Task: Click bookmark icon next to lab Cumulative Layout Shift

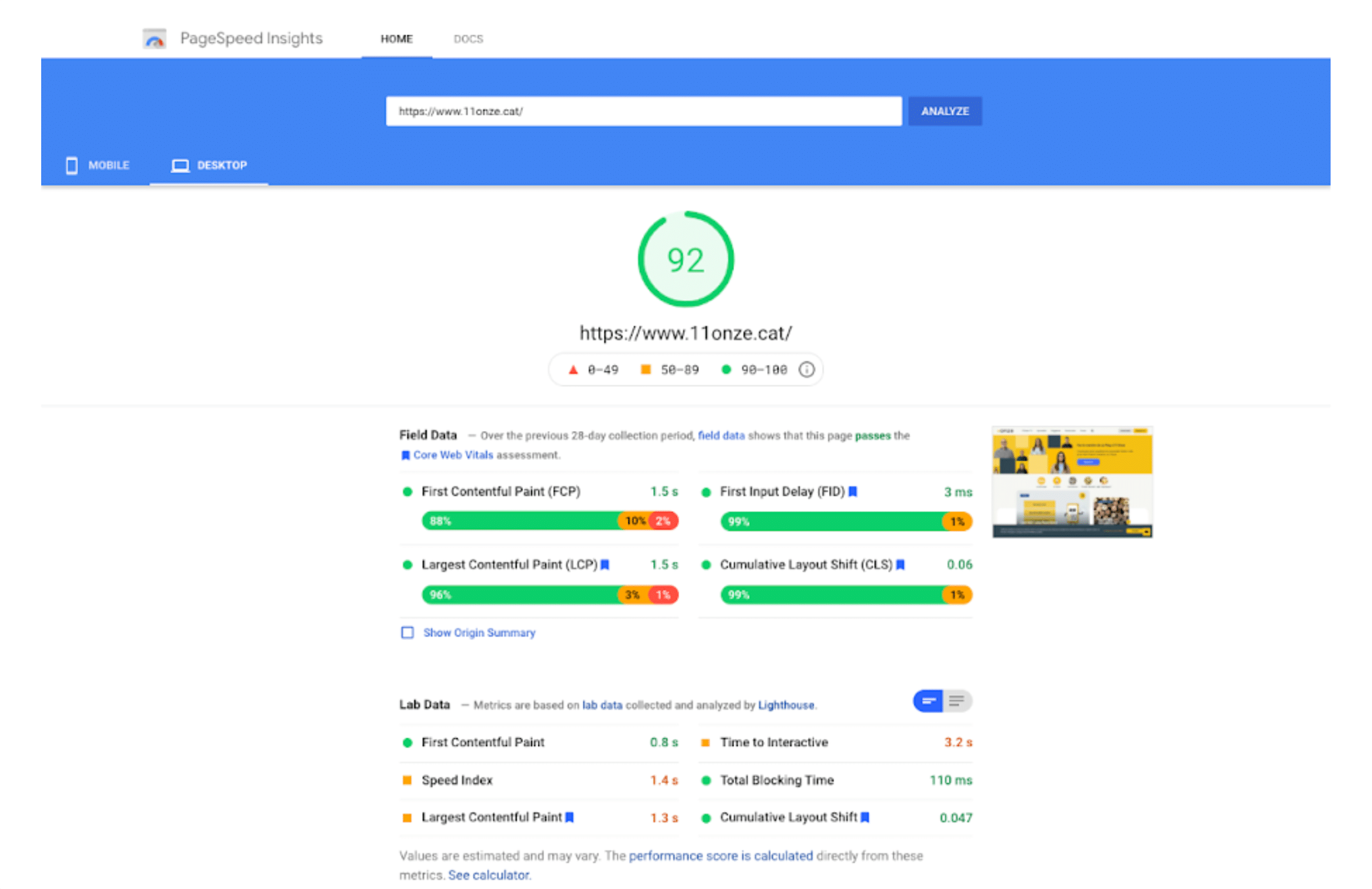Action: 864,817
